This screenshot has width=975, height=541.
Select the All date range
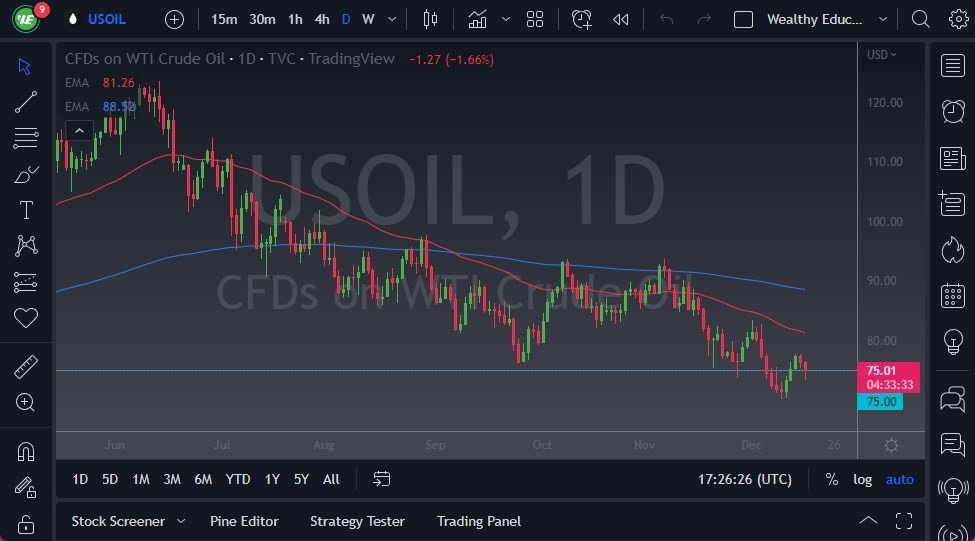point(331,479)
